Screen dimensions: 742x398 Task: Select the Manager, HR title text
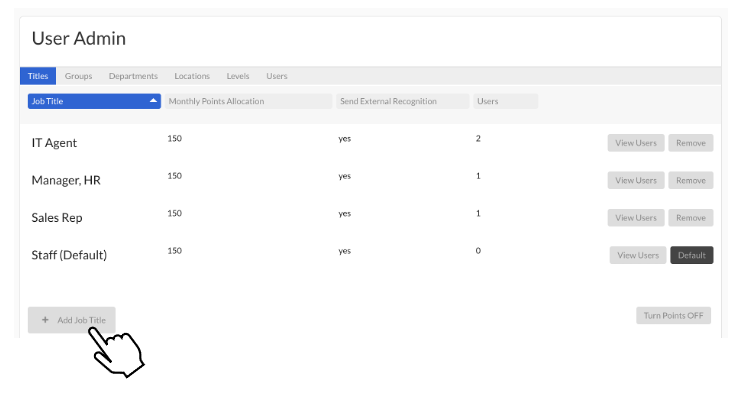[x=66, y=180]
